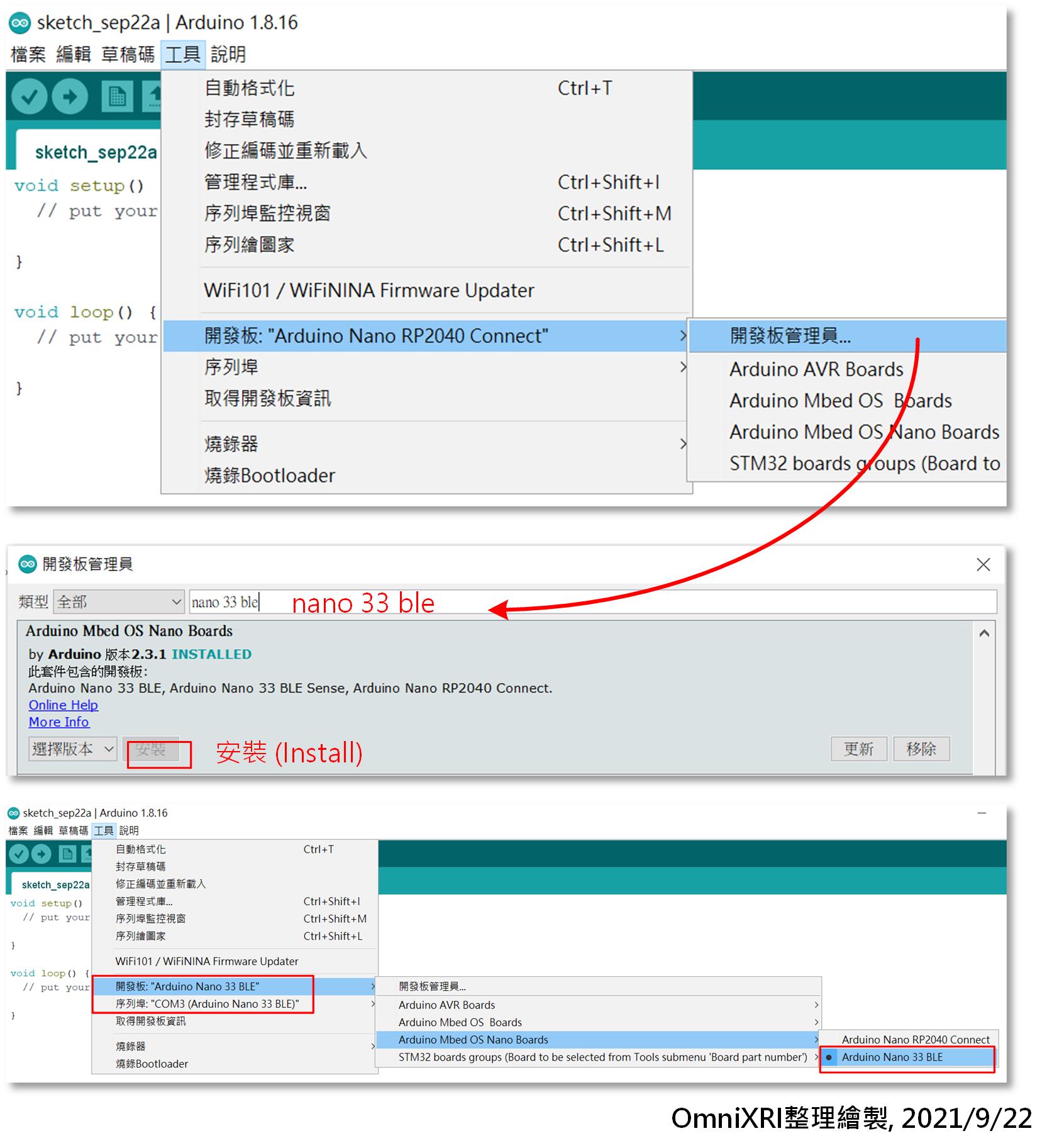1047x1148 pixels.
Task: Click the 工具 menu in the upper Arduino window
Action: [182, 55]
